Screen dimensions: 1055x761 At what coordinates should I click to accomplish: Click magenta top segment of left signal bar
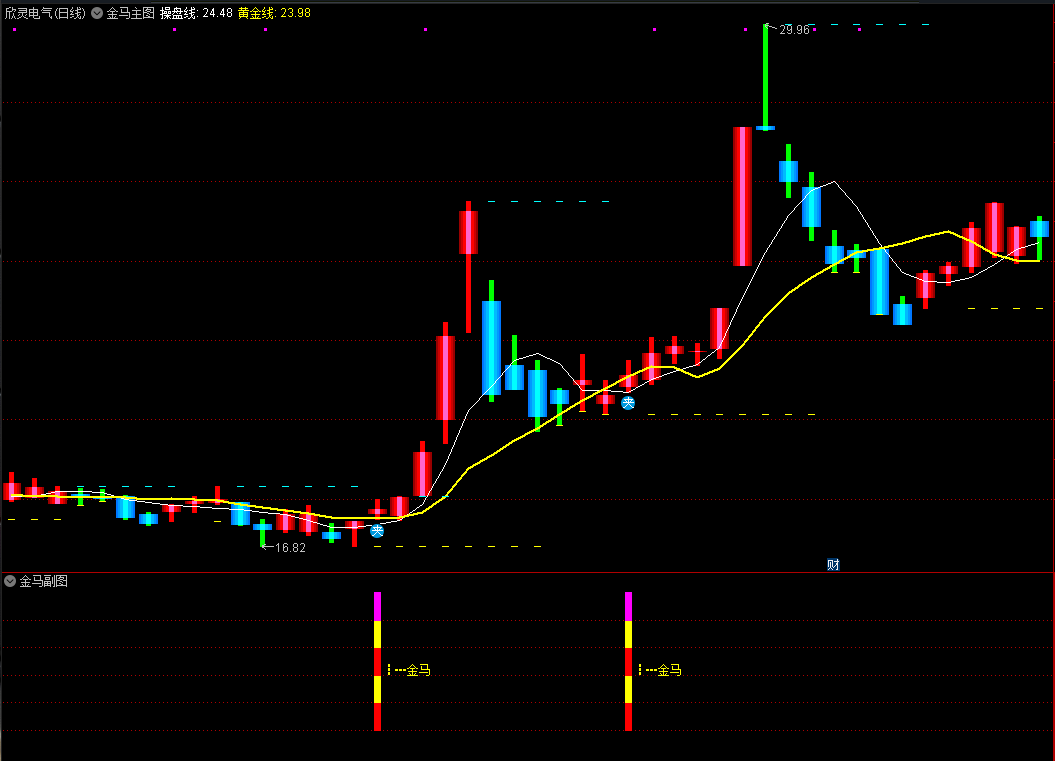(378, 606)
